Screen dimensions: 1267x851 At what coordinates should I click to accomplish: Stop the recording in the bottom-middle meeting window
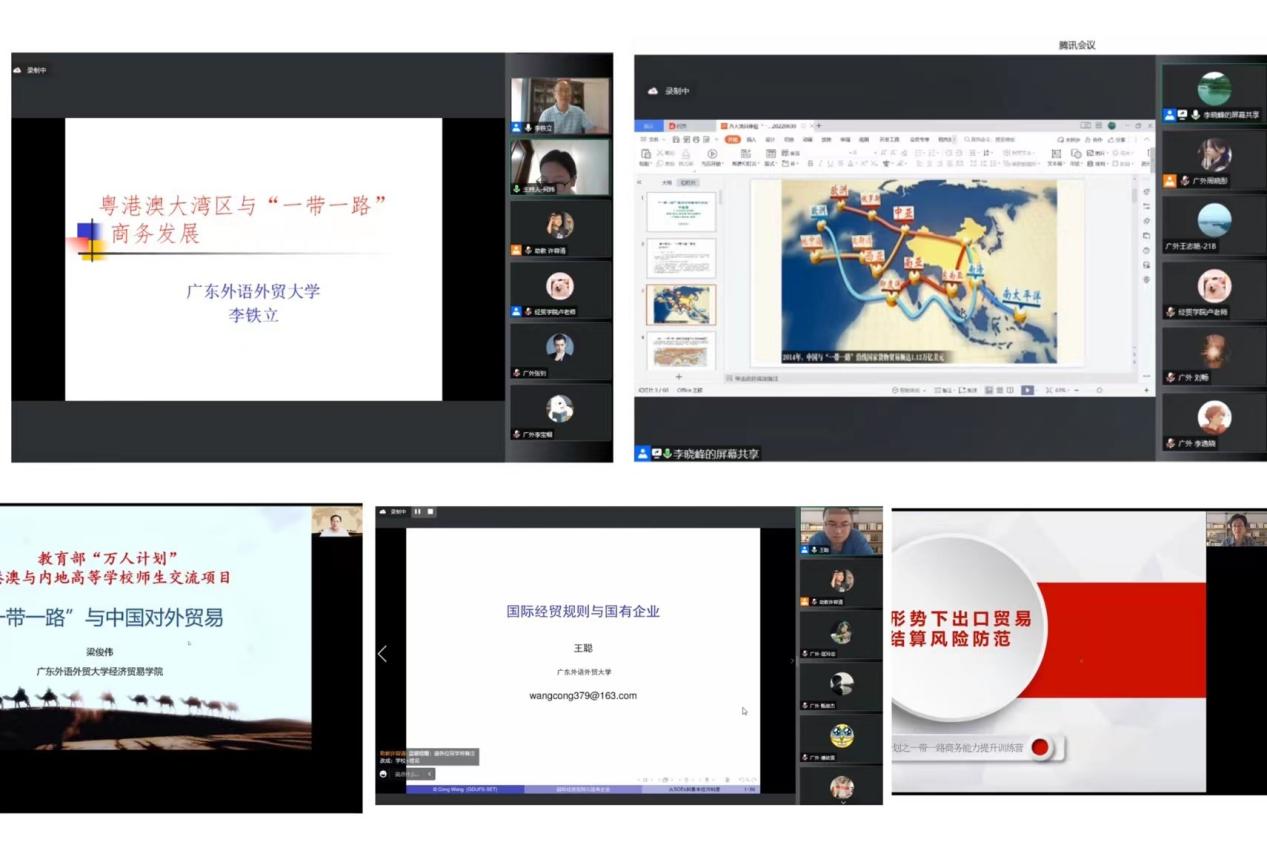[430, 512]
